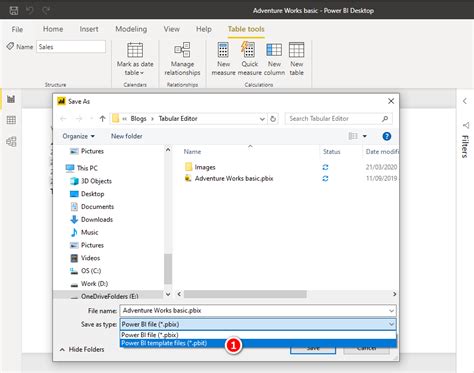Screen dimensions: 474x373
Task: Open the recent locations dropdown arrow
Action: [x=91, y=119]
